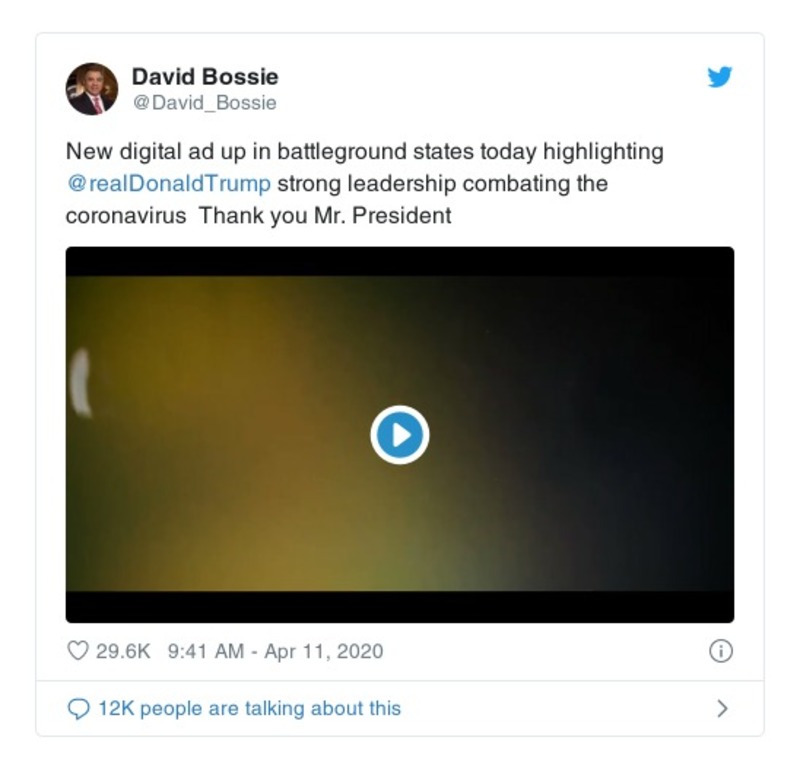Click the 29.6K likes count
Viewport: 800px width, 772px height.
pyautogui.click(x=123, y=651)
